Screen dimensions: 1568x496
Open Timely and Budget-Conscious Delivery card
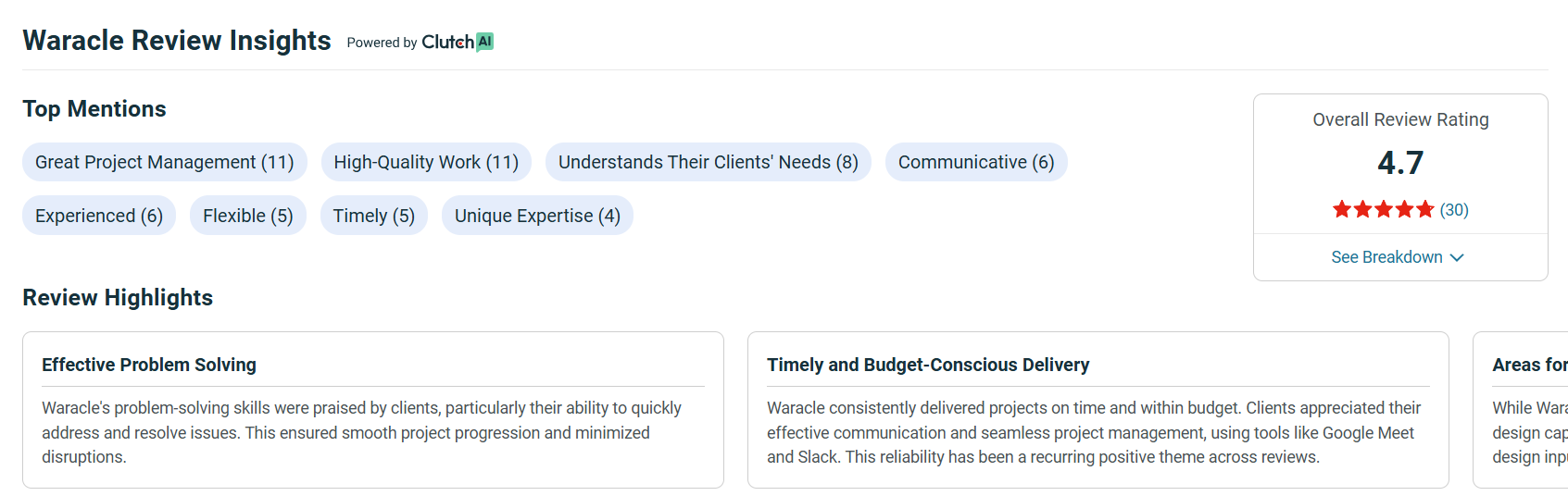[1098, 410]
